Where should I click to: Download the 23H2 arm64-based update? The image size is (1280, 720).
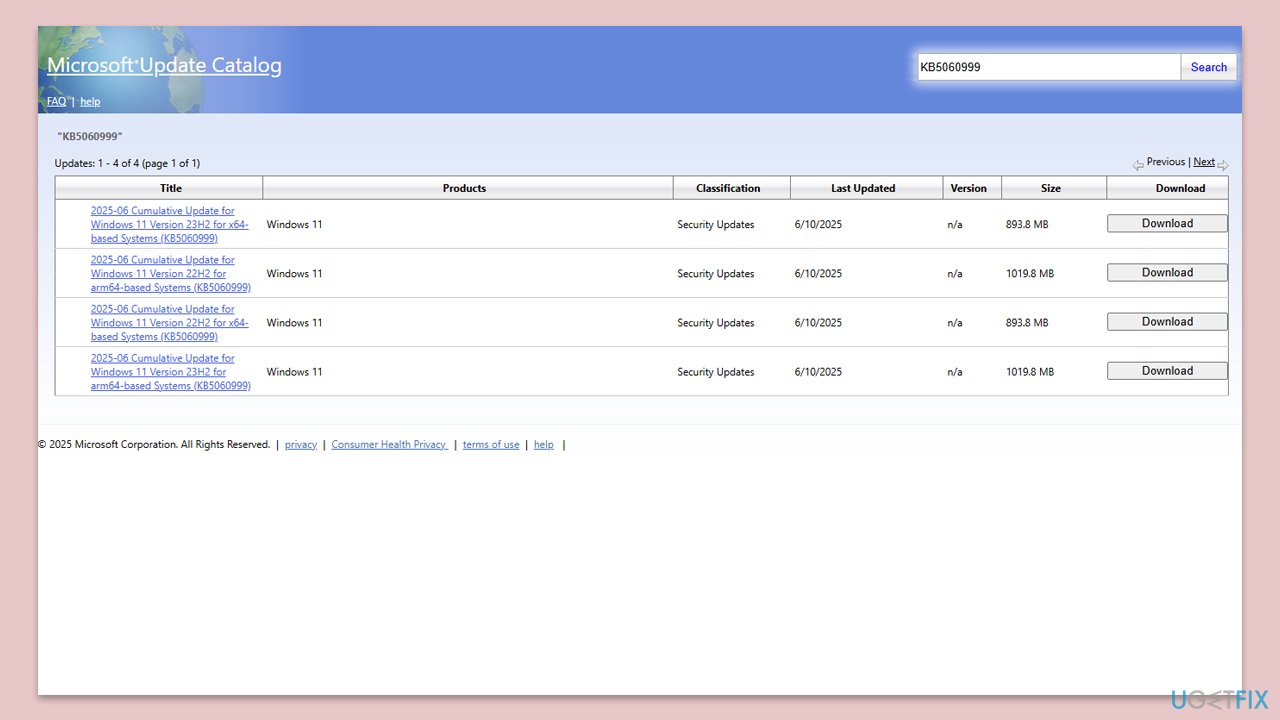point(1167,371)
